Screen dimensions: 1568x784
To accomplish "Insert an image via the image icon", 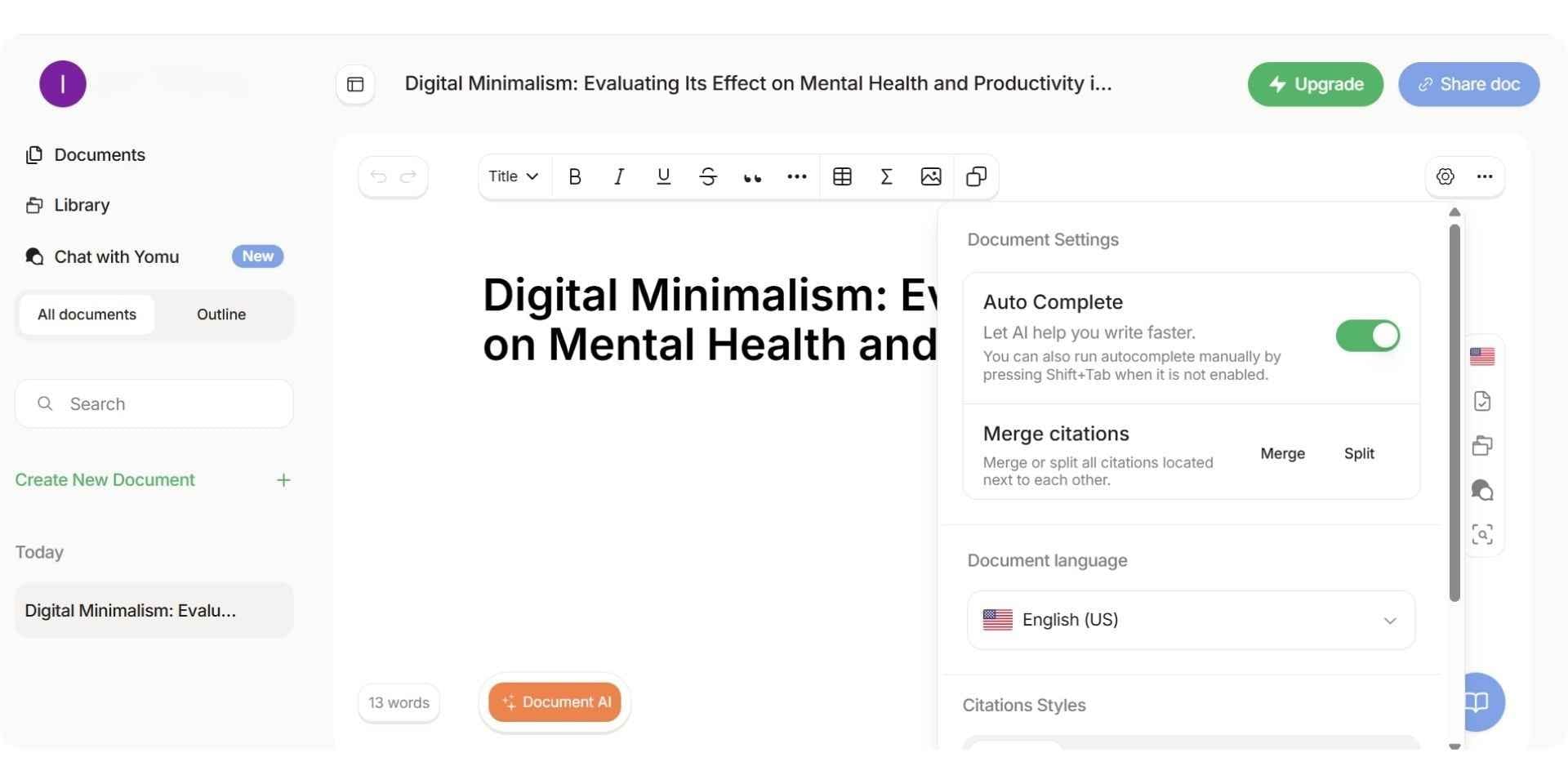I will point(931,176).
